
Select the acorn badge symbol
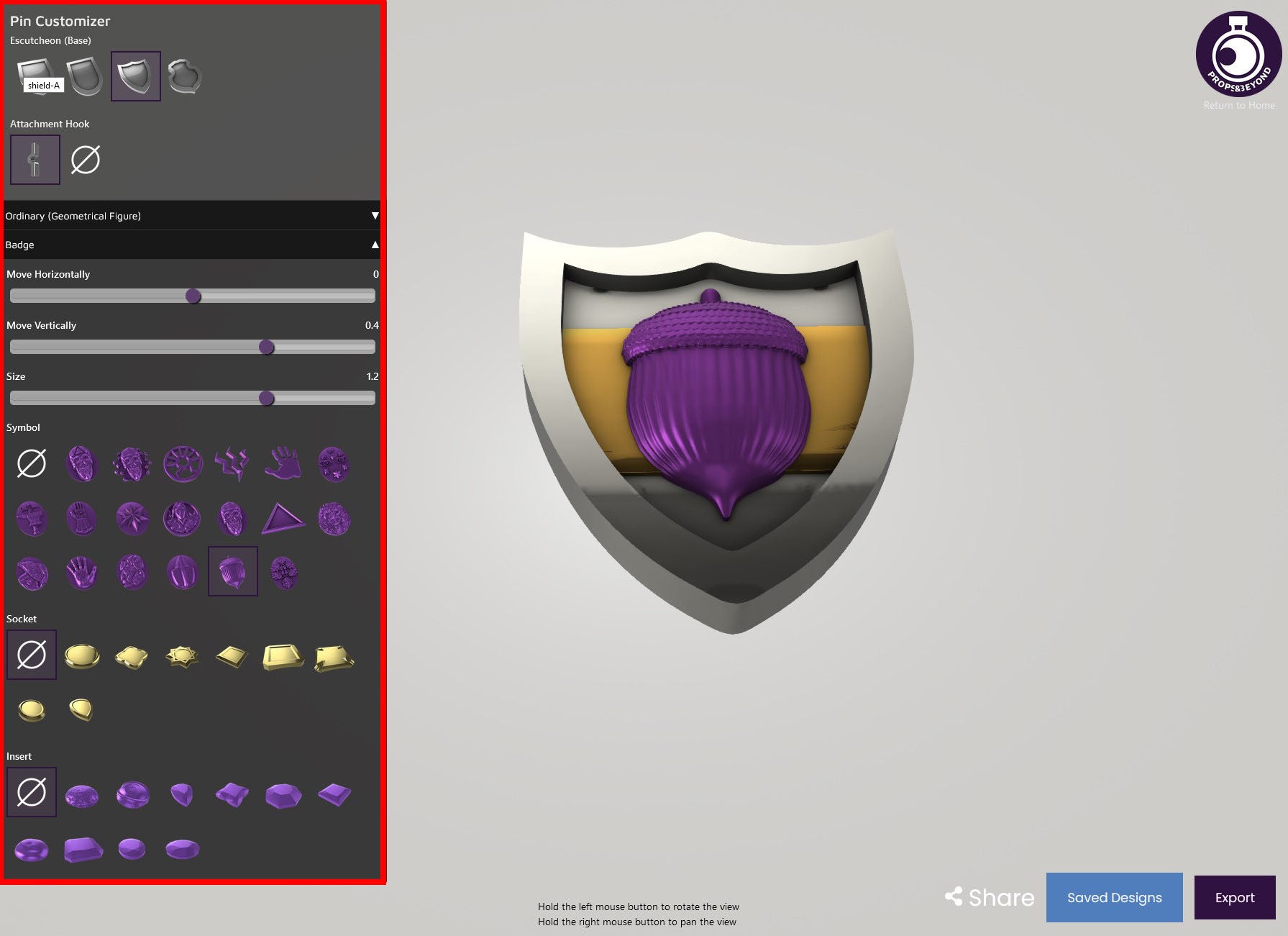pos(232,571)
